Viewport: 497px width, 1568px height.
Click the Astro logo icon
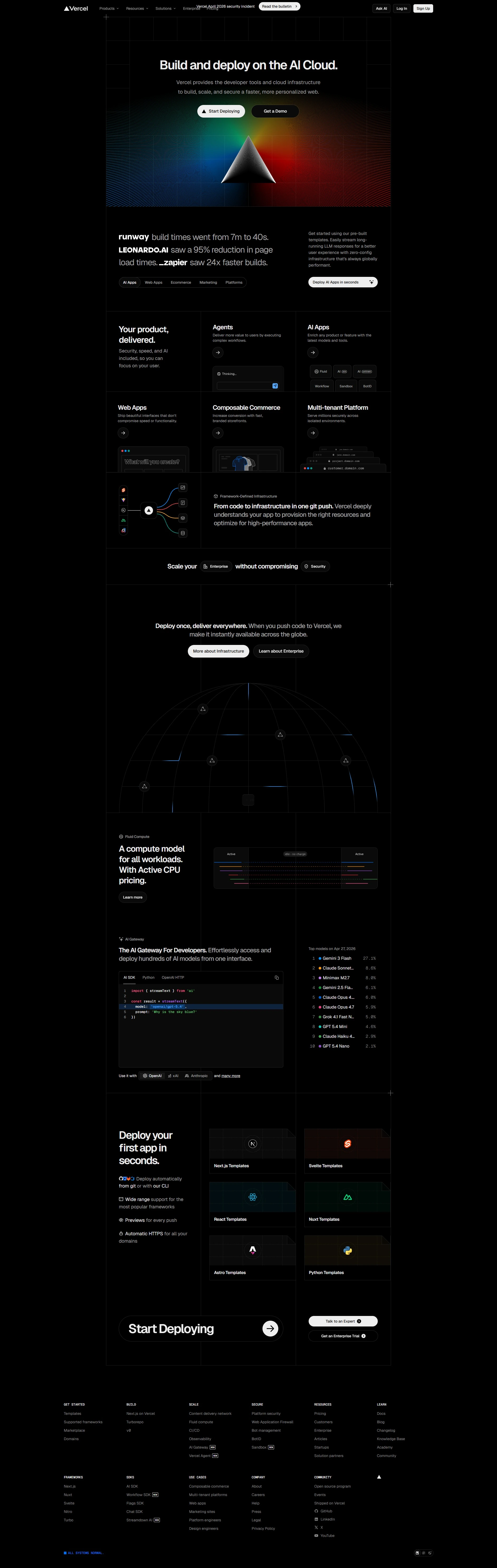click(x=253, y=1250)
